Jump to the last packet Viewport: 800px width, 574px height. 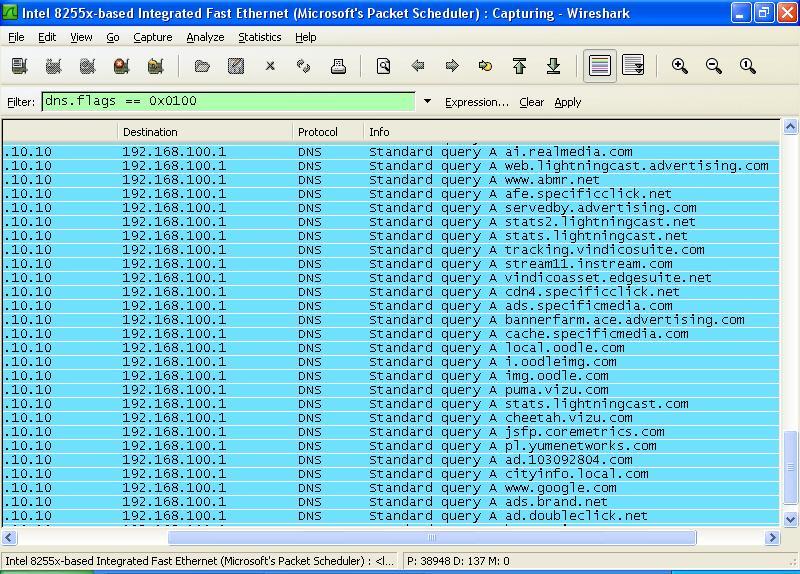pyautogui.click(x=554, y=66)
